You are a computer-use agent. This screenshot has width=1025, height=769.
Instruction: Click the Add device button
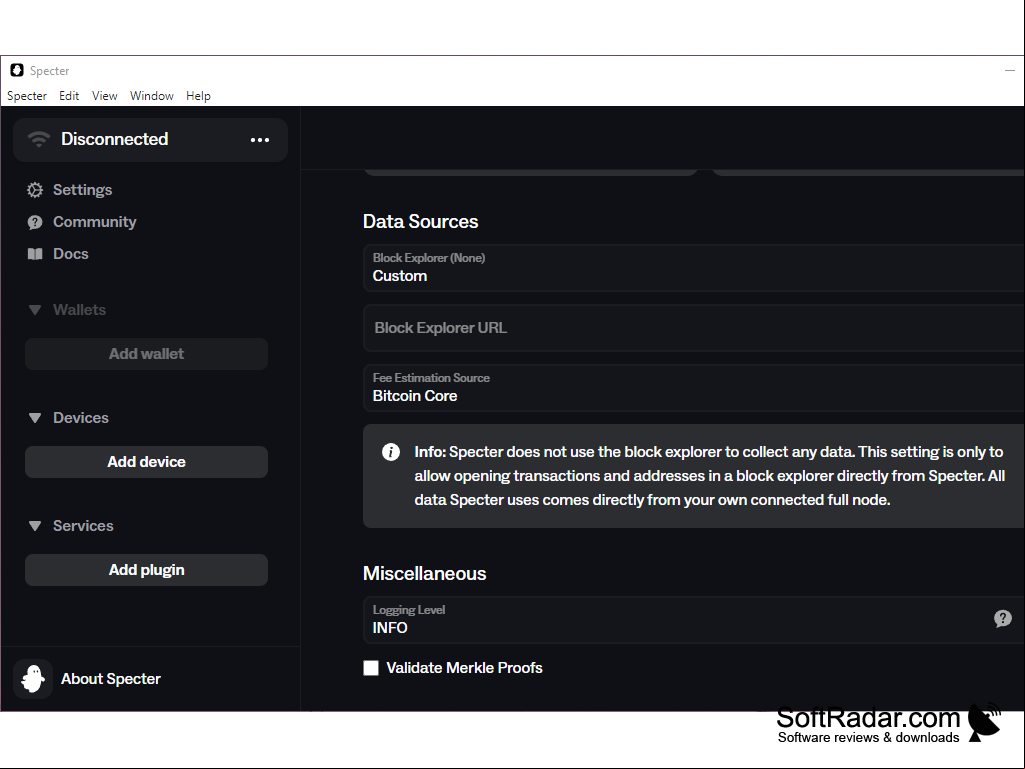tap(146, 462)
